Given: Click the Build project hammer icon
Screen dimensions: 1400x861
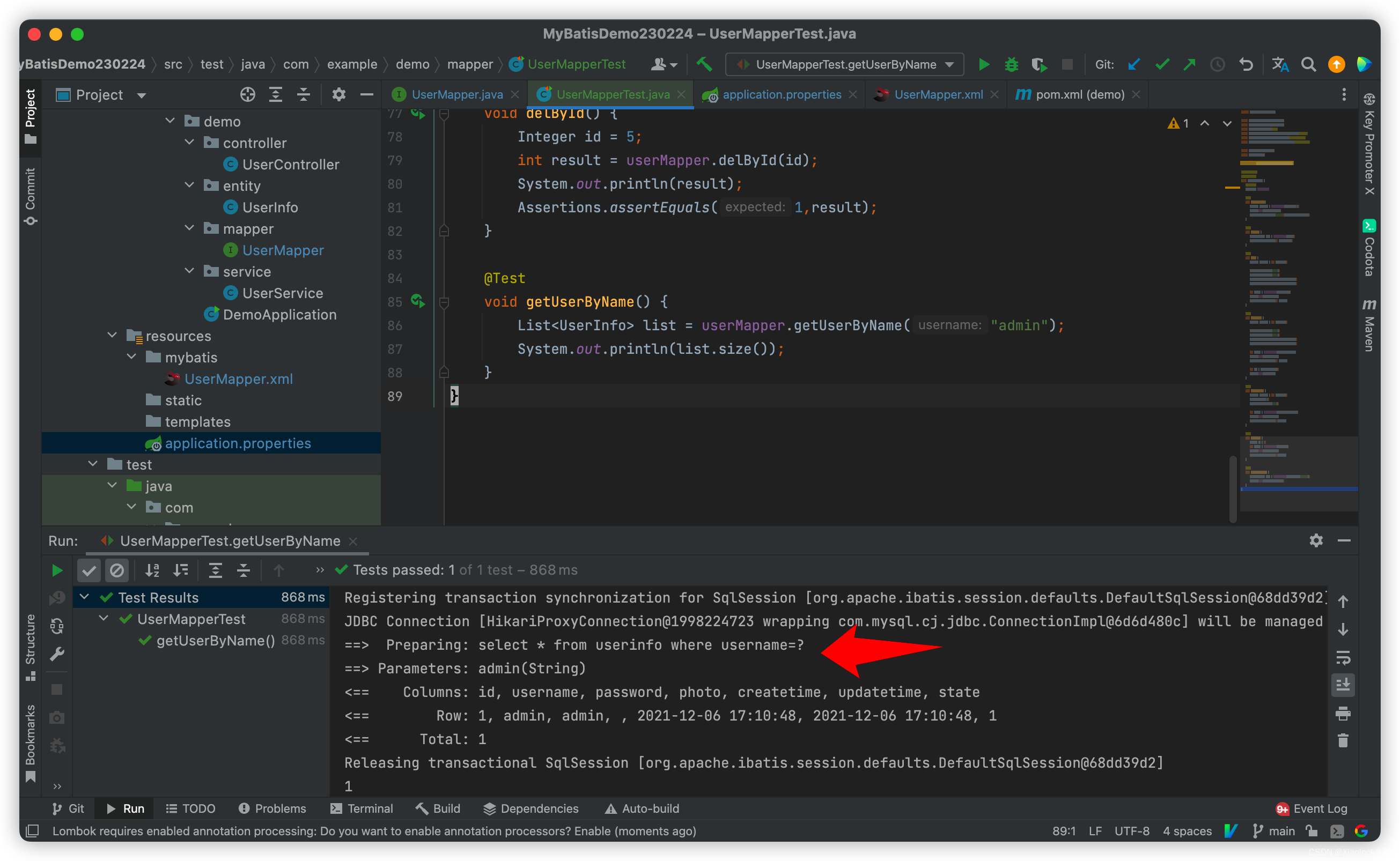Looking at the screenshot, I should tap(704, 64).
